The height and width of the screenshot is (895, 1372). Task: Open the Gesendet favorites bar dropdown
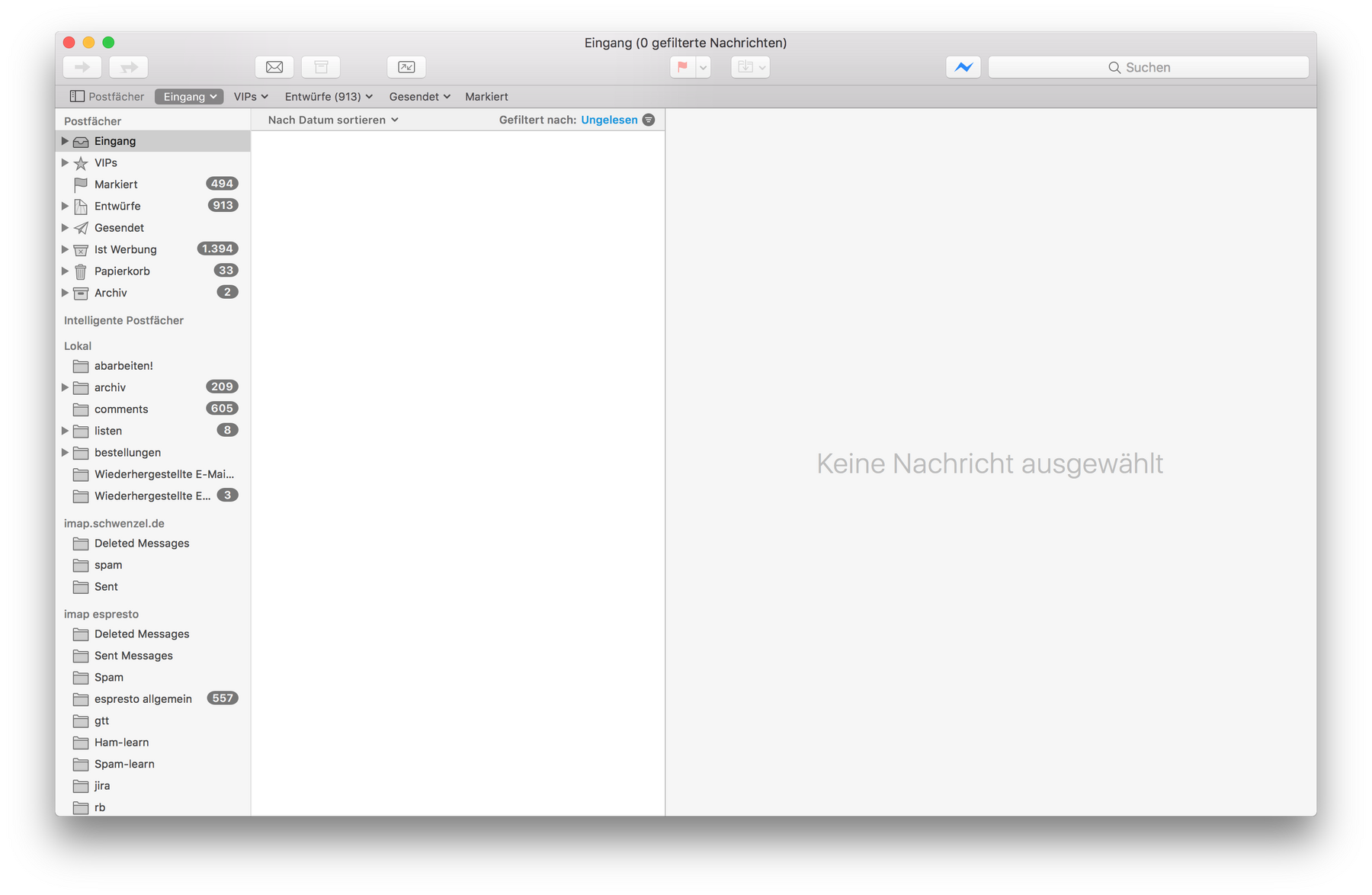pyautogui.click(x=420, y=96)
